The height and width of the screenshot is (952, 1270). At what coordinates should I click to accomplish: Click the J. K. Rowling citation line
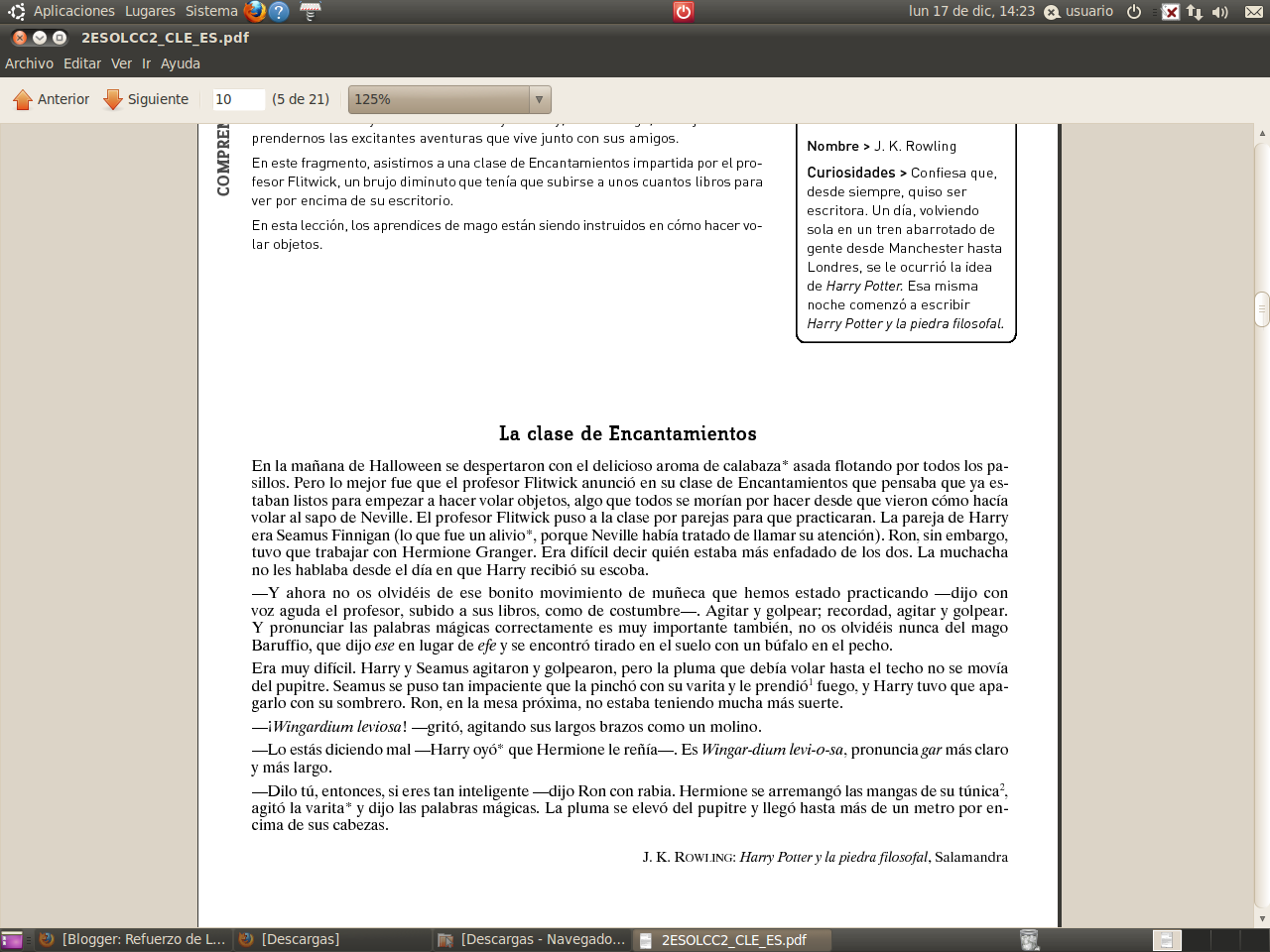pos(825,857)
